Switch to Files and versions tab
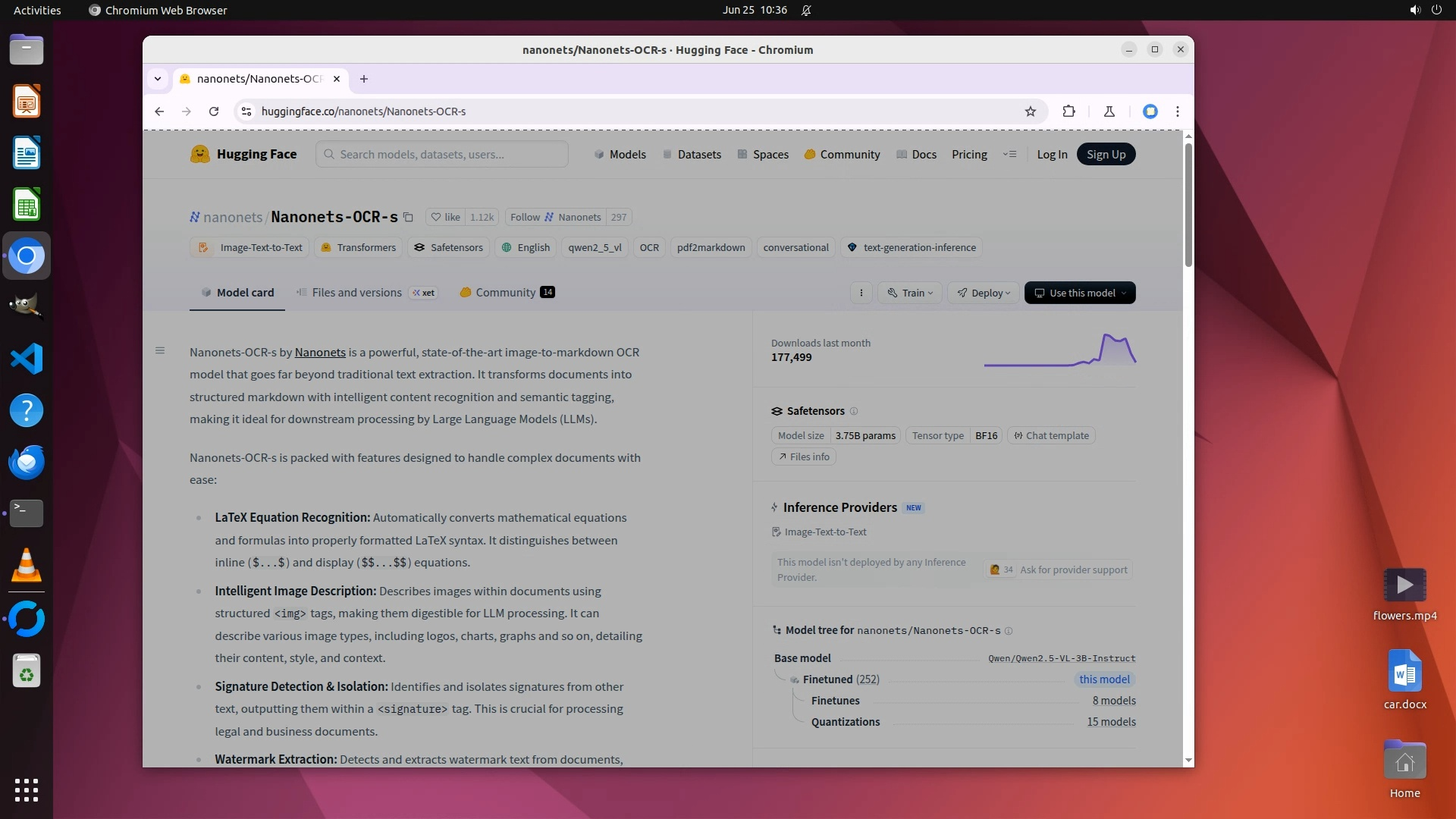Screen dimensions: 1456x819 [356, 293]
